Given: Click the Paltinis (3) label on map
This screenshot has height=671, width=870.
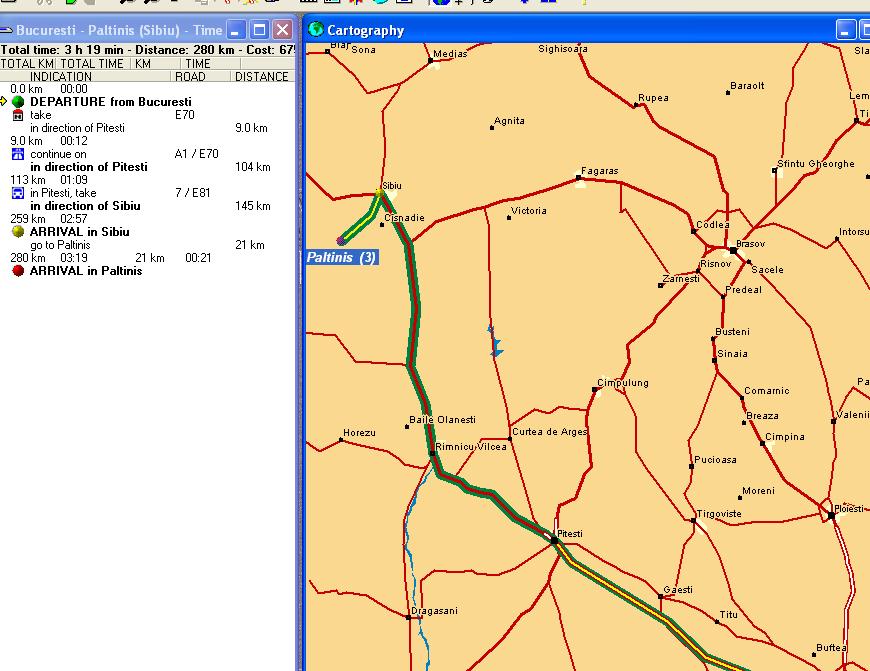Looking at the screenshot, I should click(341, 258).
